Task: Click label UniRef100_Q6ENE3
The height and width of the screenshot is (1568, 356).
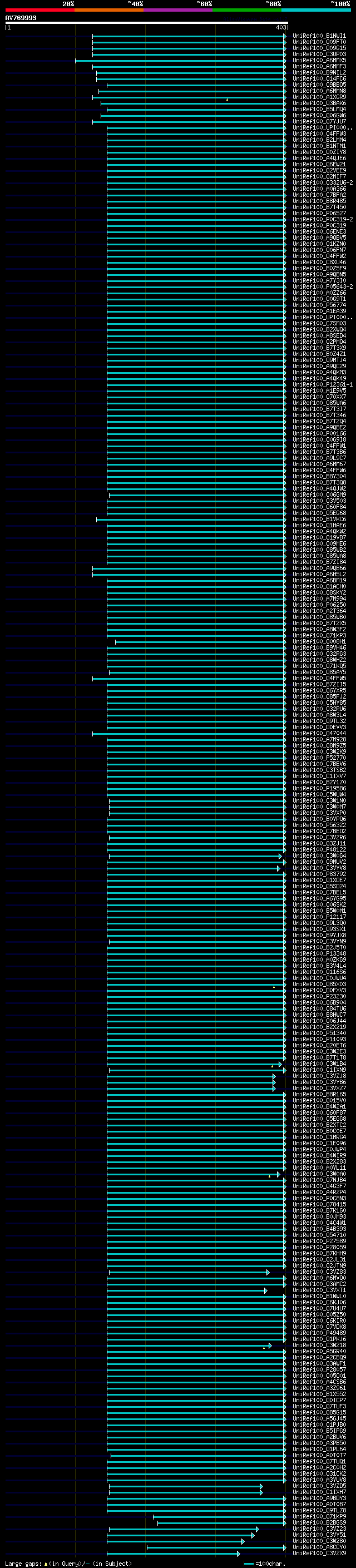Action: click(x=319, y=231)
